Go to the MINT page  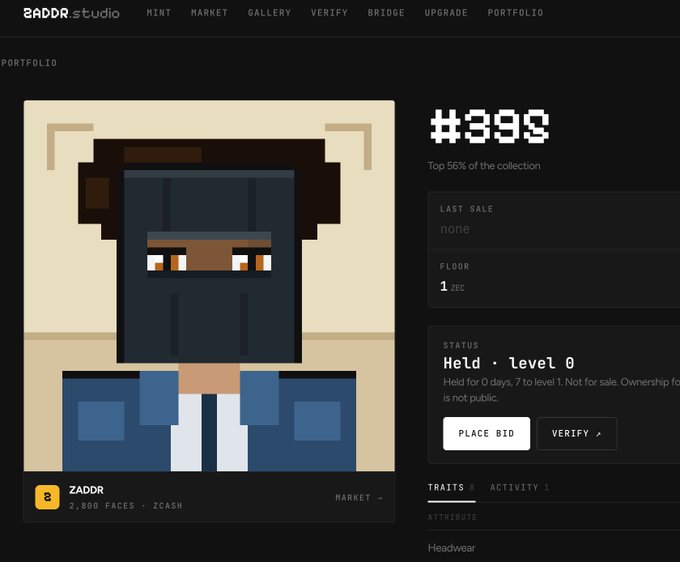click(159, 13)
